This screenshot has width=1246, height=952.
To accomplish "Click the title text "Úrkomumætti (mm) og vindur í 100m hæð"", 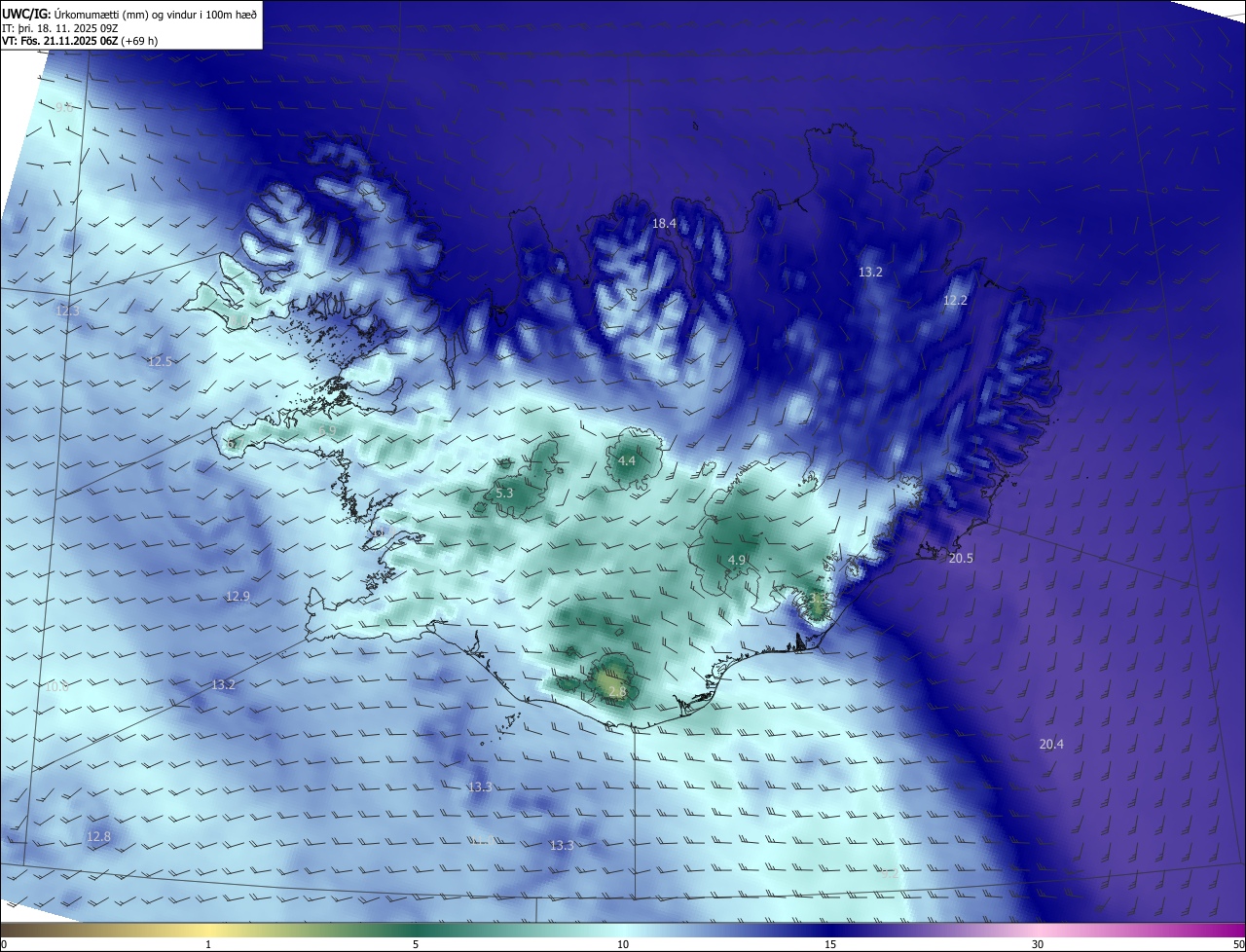I will pos(156,14).
